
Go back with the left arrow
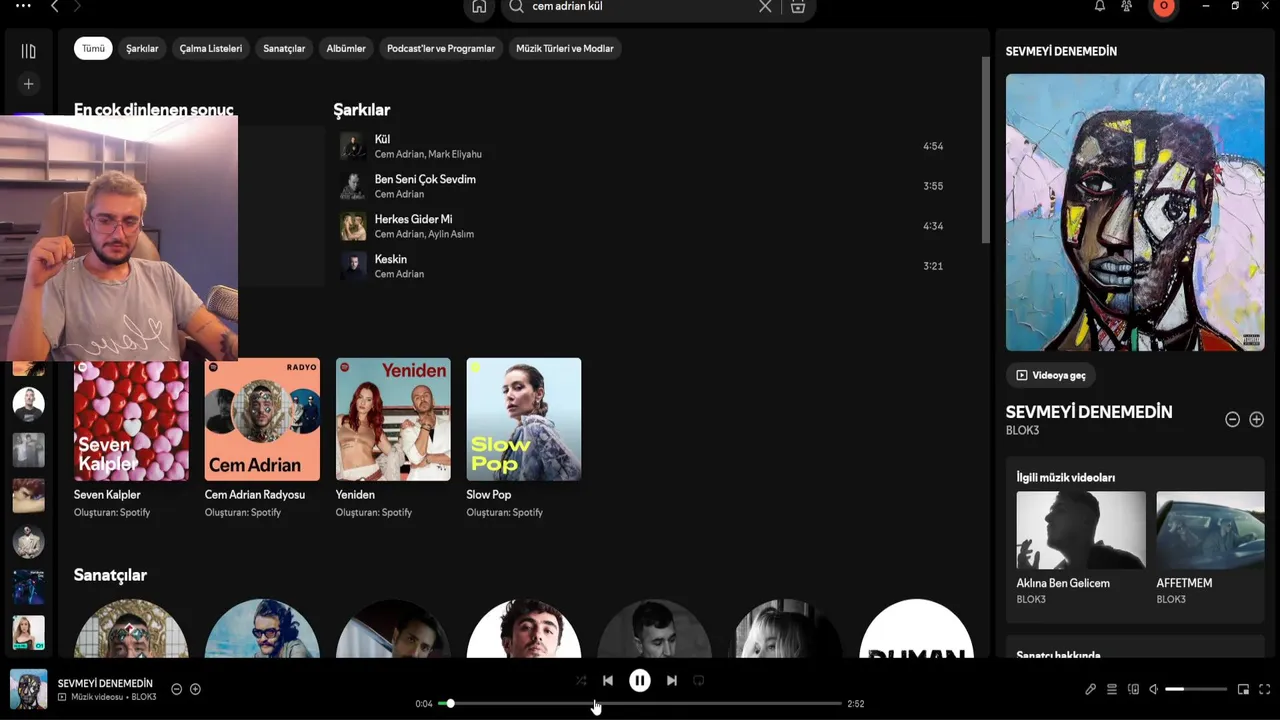click(x=55, y=6)
